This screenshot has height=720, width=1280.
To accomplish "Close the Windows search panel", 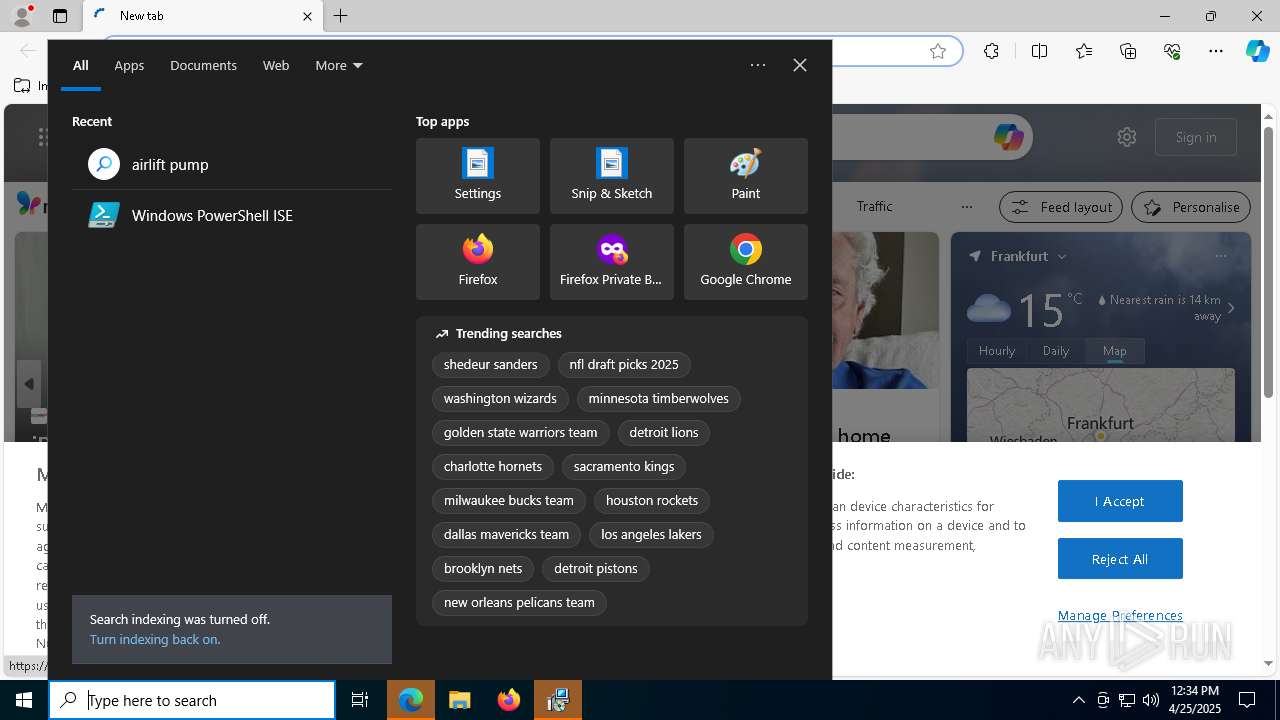I will pyautogui.click(x=800, y=65).
